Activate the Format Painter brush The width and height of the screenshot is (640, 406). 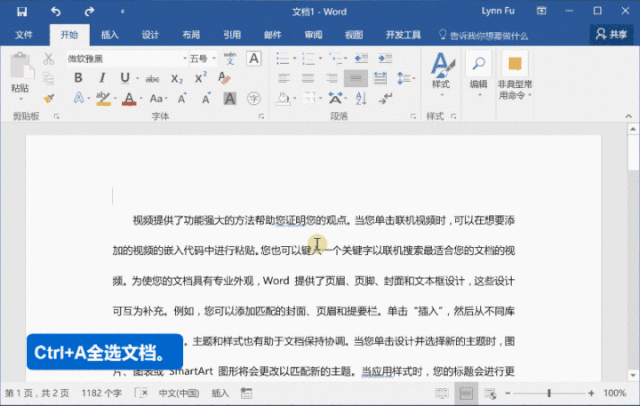pos(49,98)
